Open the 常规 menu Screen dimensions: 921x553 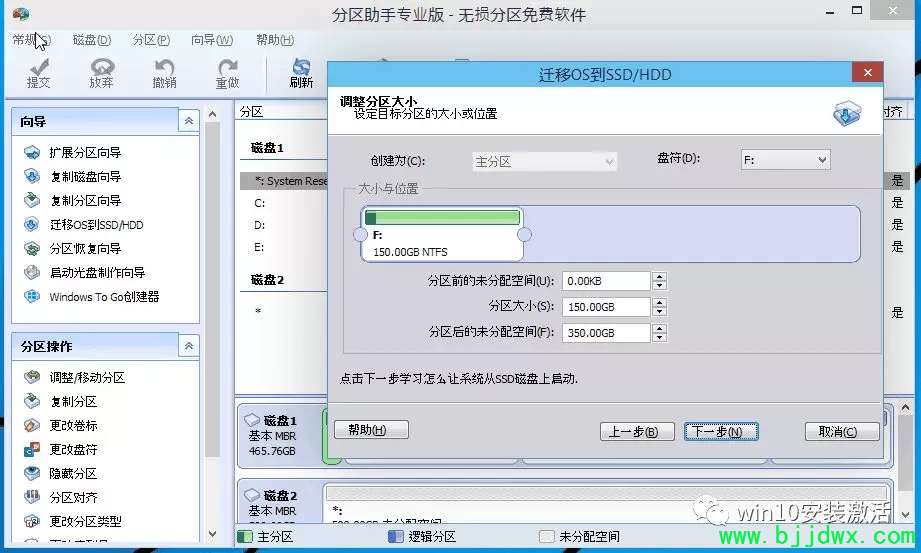pos(32,40)
